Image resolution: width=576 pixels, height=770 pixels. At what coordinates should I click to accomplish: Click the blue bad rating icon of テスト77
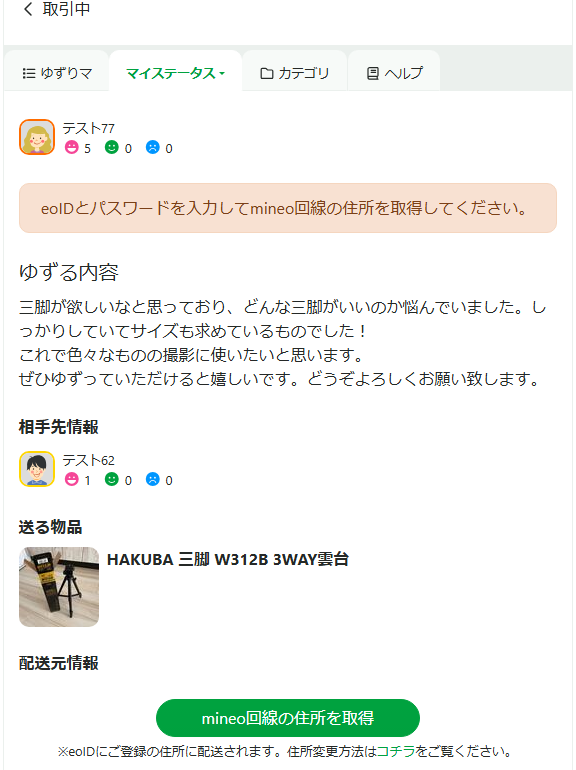(153, 147)
